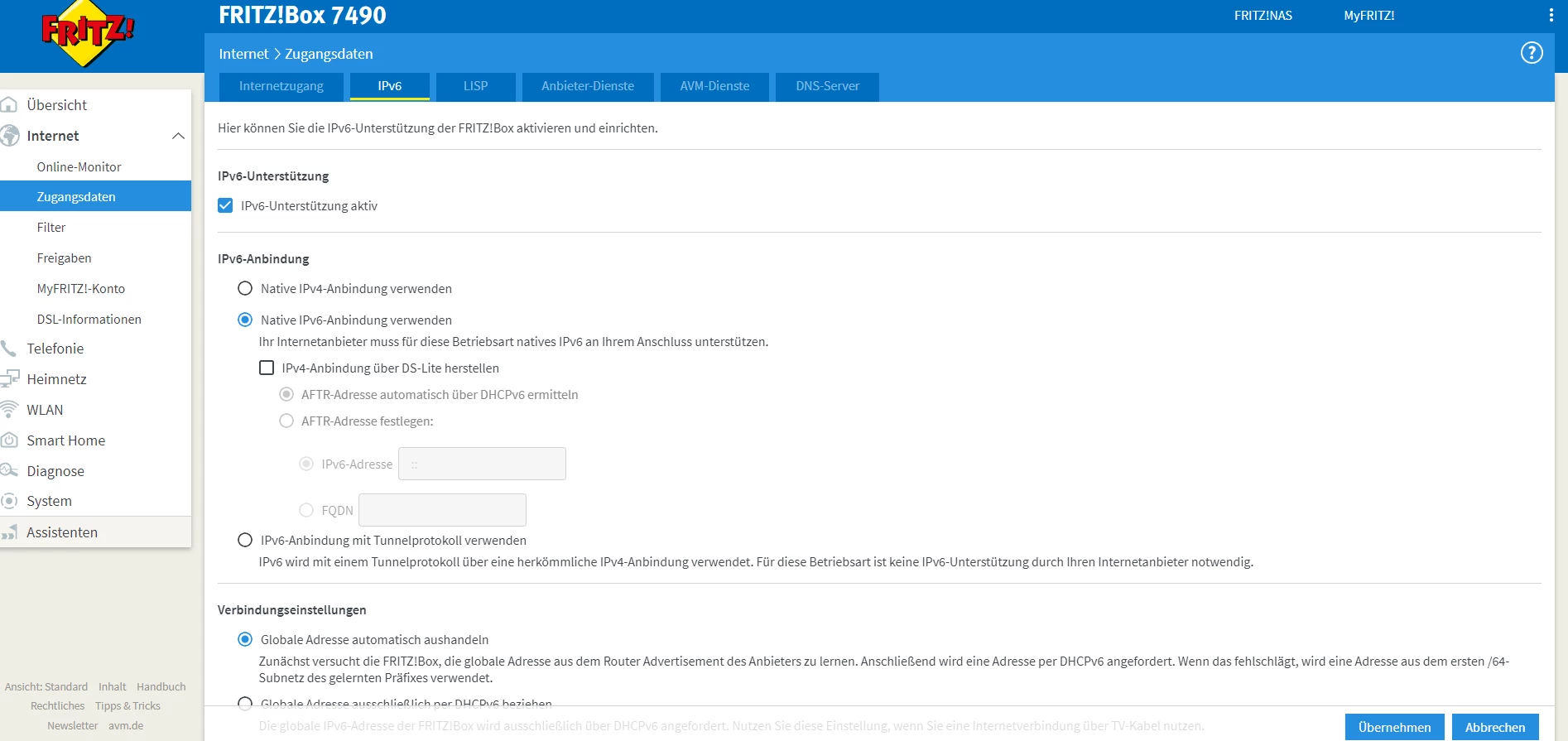The height and width of the screenshot is (741, 1568).
Task: Open MyFRITZ!-Konto in the sidebar
Action: coord(81,288)
